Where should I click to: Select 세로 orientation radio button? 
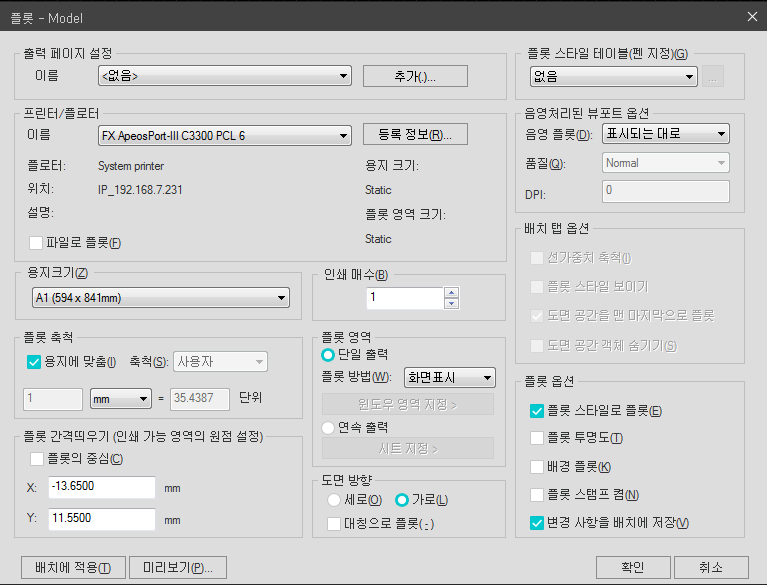[x=335, y=500]
